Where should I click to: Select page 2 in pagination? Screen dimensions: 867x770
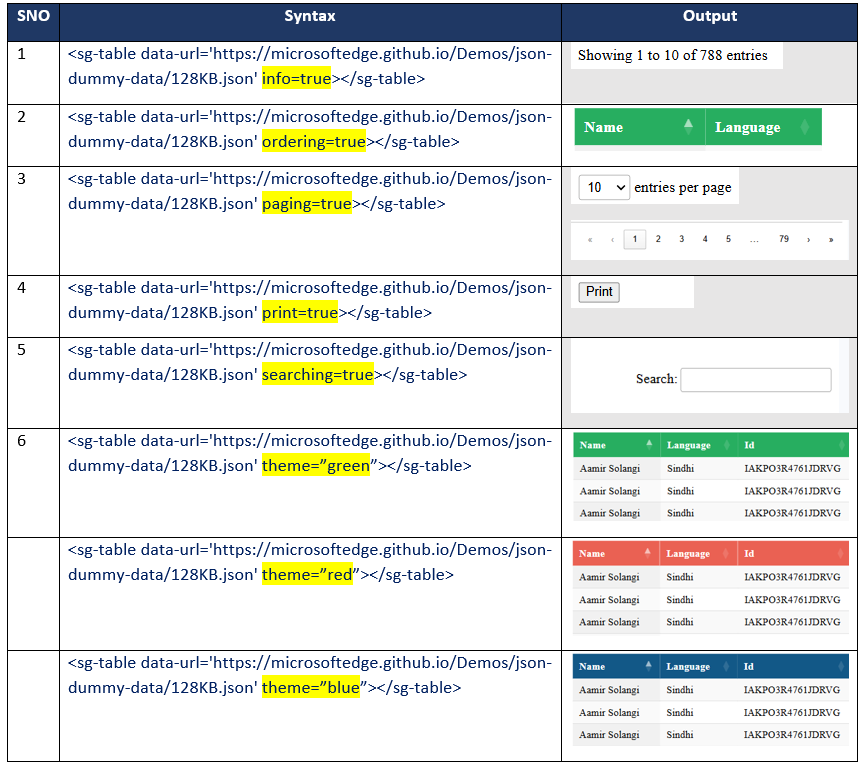pyautogui.click(x=658, y=239)
